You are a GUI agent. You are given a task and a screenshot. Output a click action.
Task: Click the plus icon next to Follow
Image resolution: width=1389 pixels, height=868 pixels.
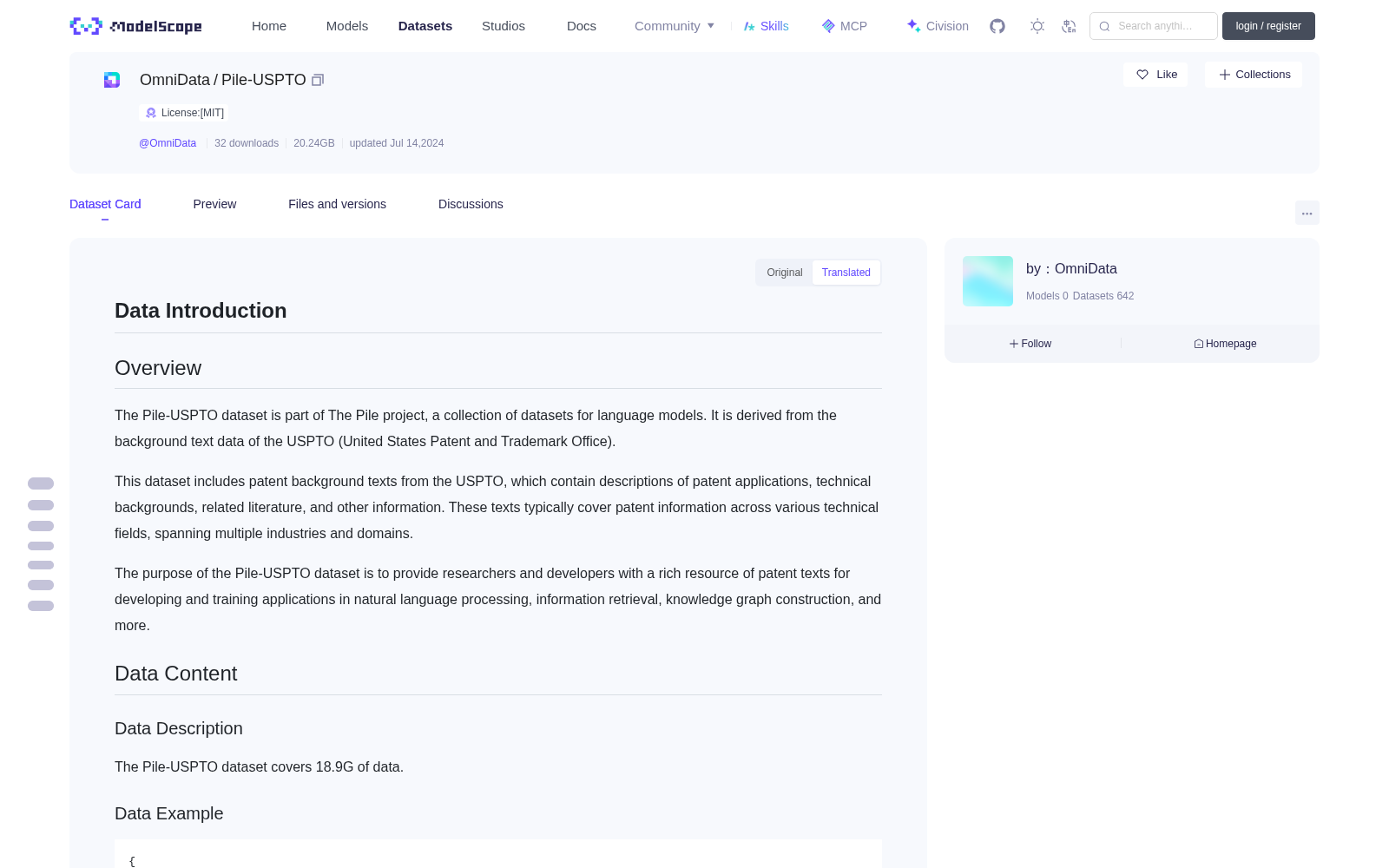(x=1014, y=344)
